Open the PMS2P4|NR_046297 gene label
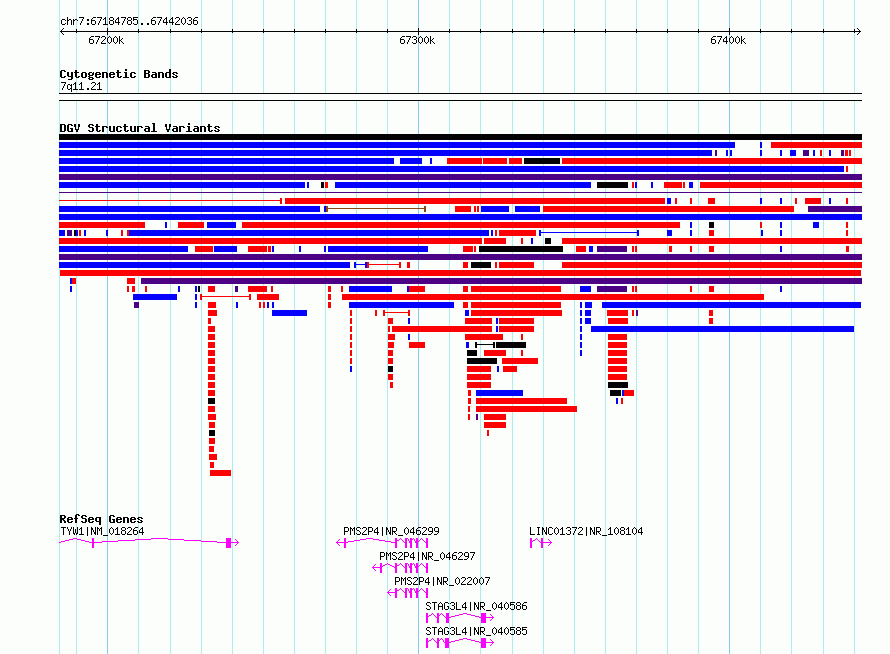Viewport: 890px width, 654px height. (427, 556)
